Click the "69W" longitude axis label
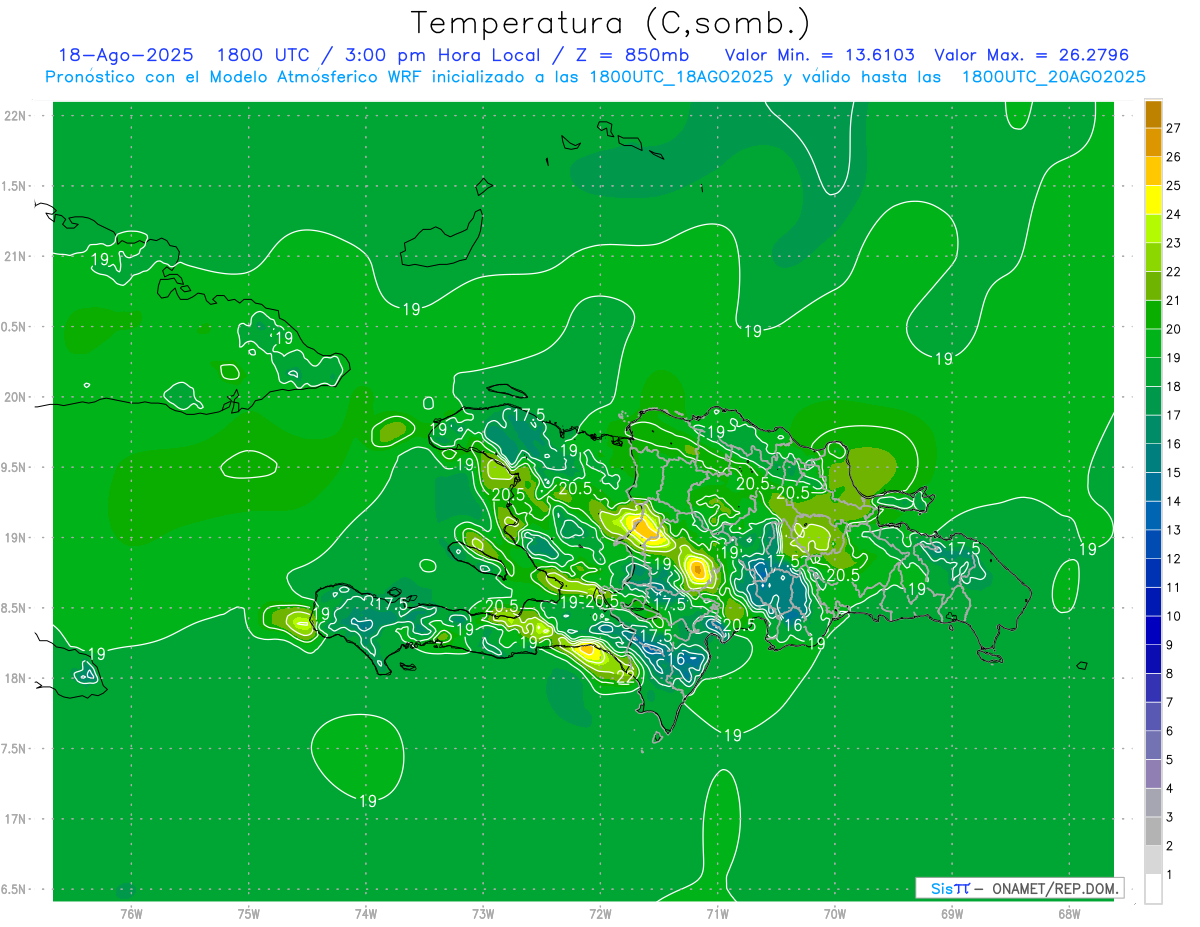This screenshot has width=1200, height=927. [952, 913]
